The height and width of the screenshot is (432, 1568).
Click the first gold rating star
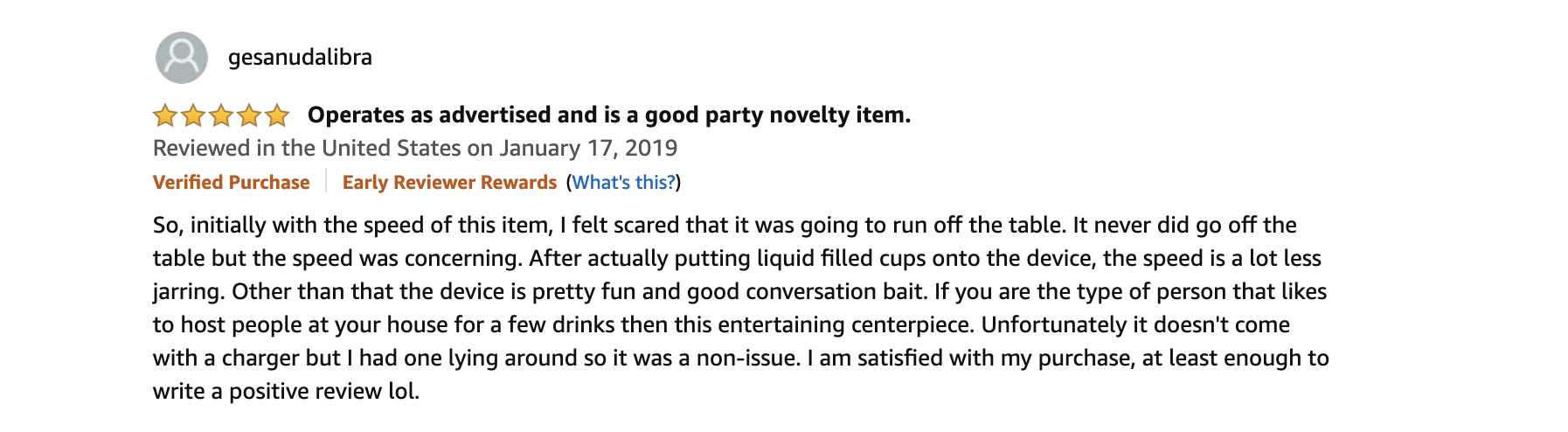coord(165,115)
